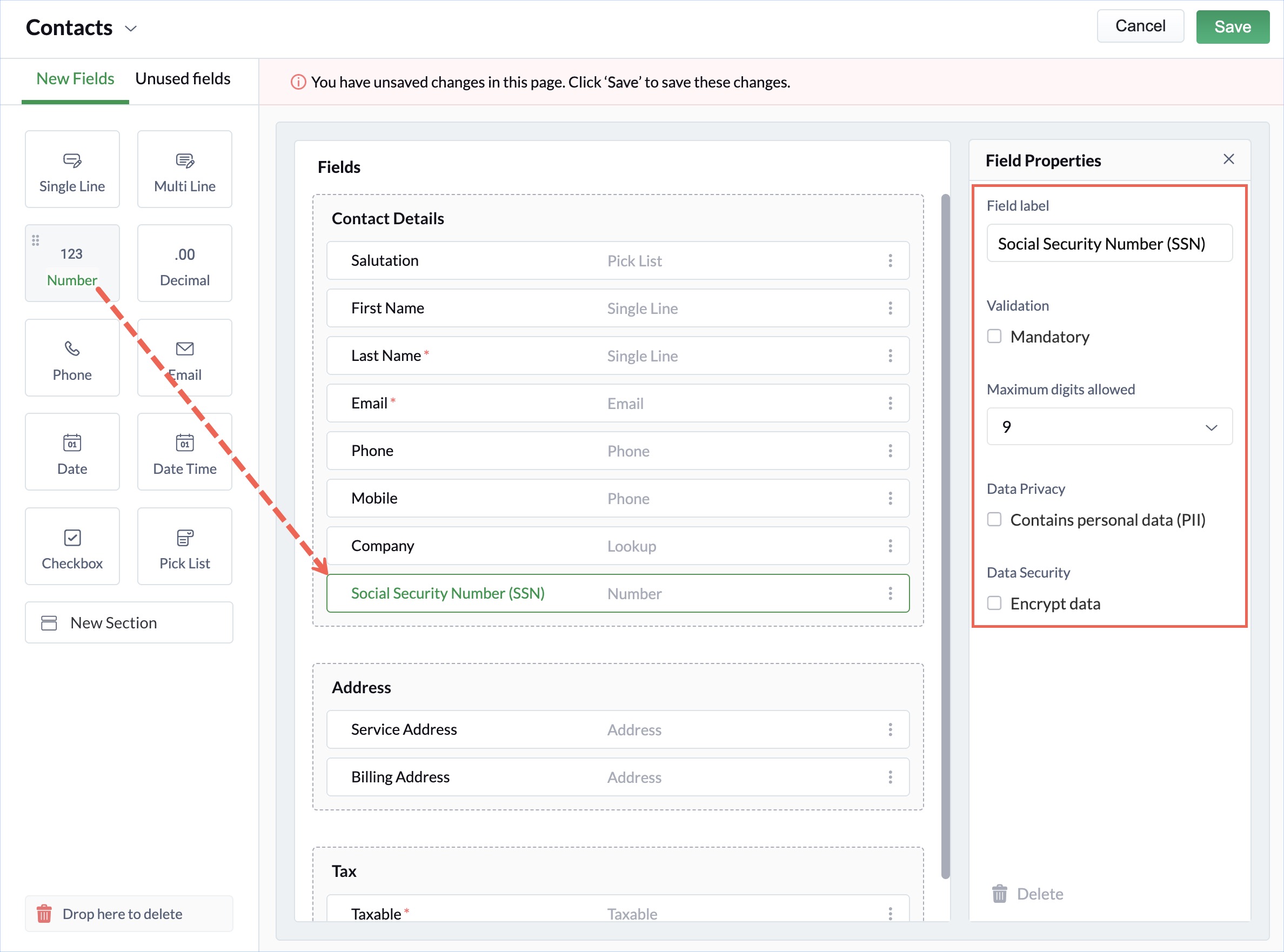Pick the Checkbox field type icon
The width and height of the screenshot is (1284, 952).
point(72,538)
